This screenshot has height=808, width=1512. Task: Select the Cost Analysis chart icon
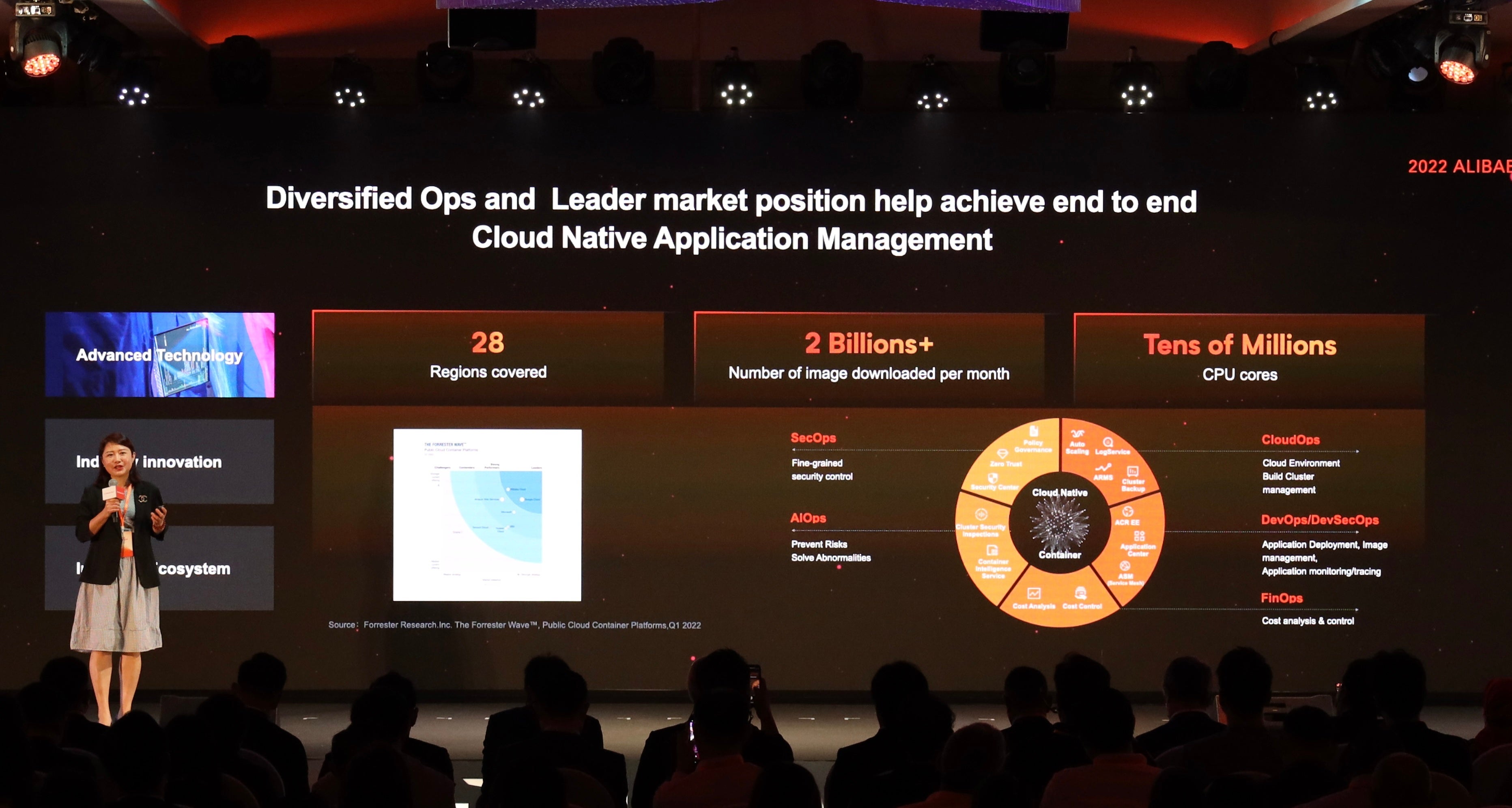tap(1034, 593)
